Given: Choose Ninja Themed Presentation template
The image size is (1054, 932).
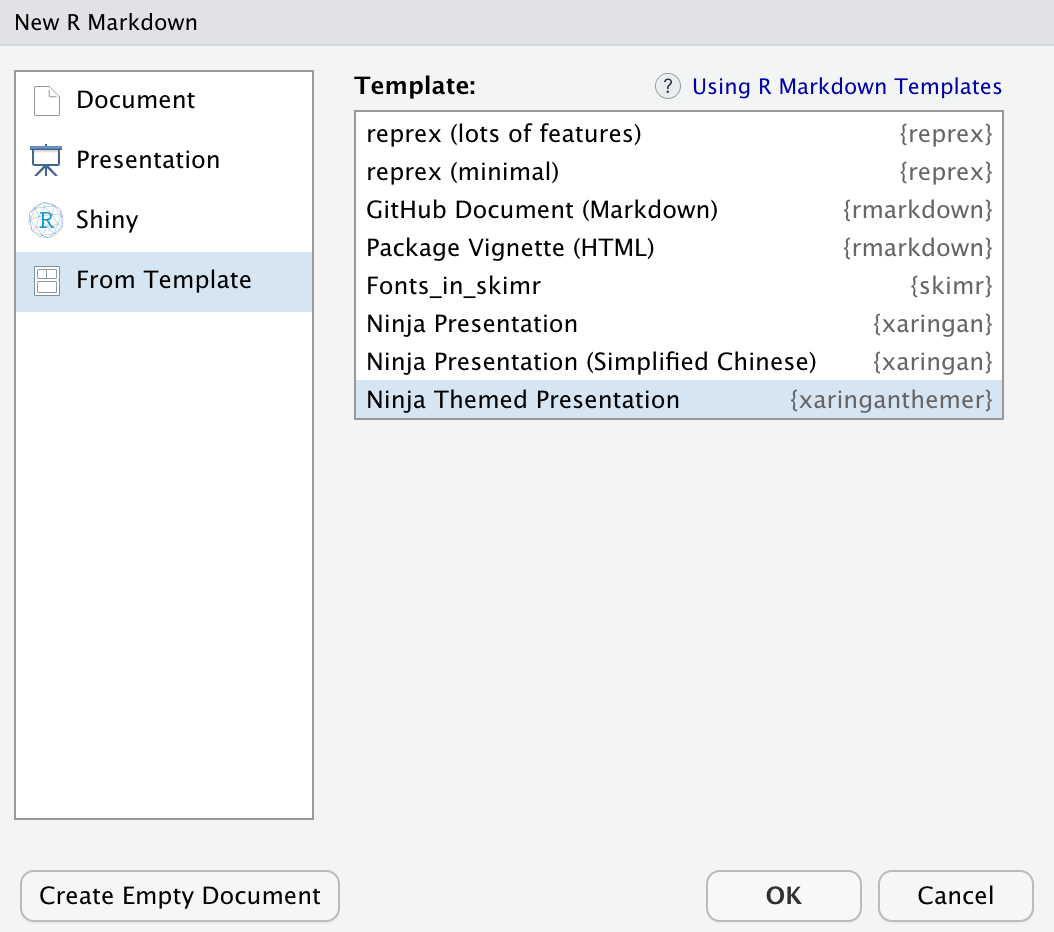Looking at the screenshot, I should click(679, 400).
